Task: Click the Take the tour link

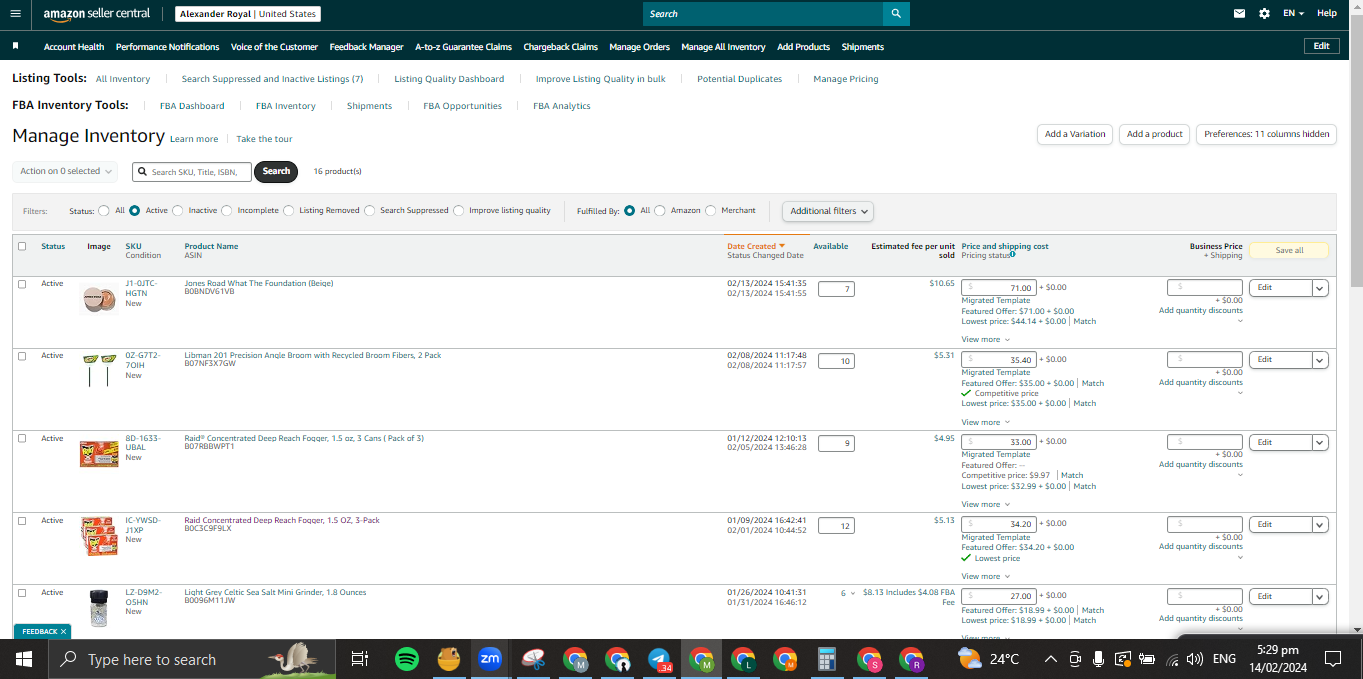Action: 264,139
